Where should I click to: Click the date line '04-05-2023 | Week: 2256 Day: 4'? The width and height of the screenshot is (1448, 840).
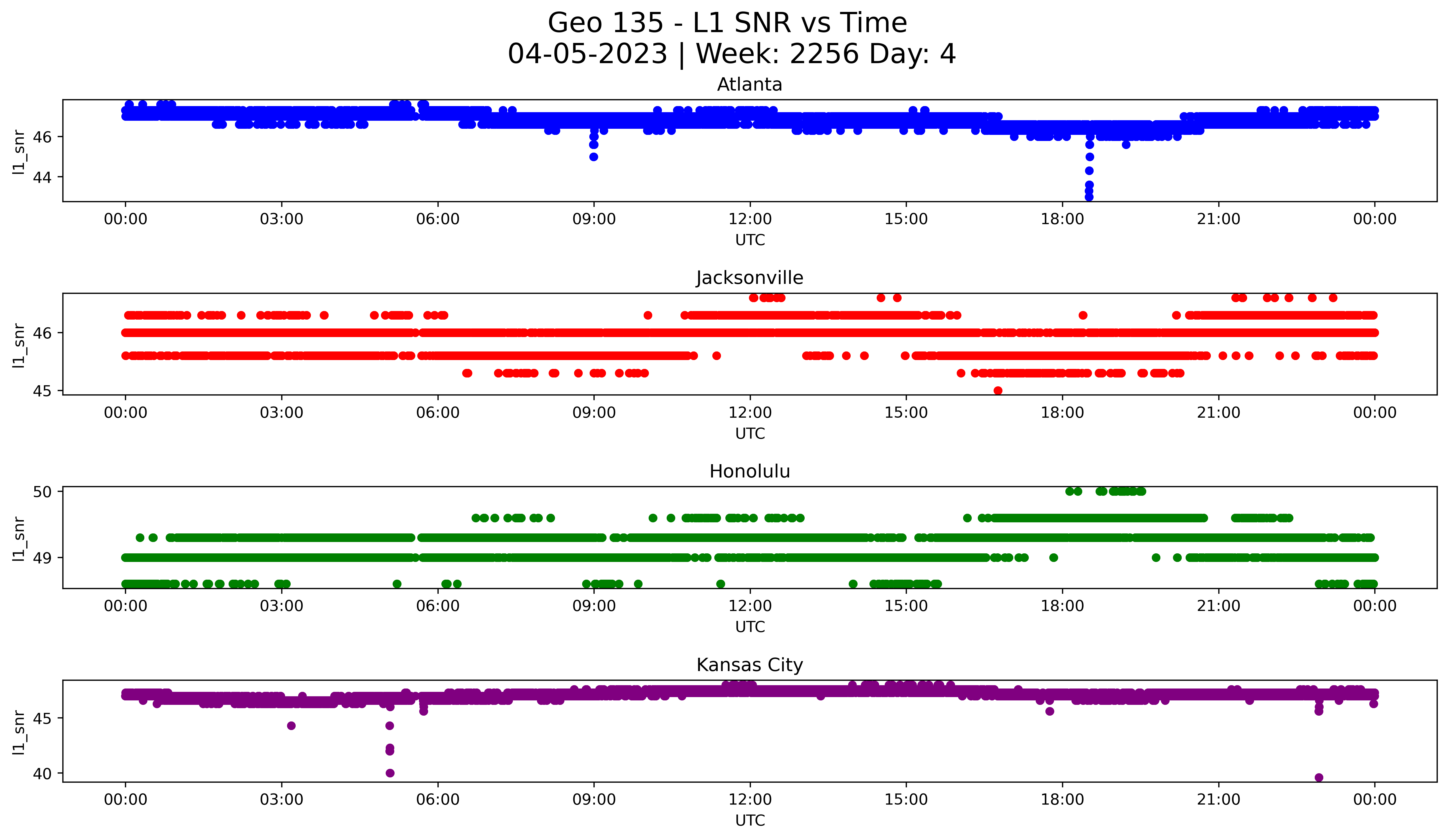click(x=731, y=54)
